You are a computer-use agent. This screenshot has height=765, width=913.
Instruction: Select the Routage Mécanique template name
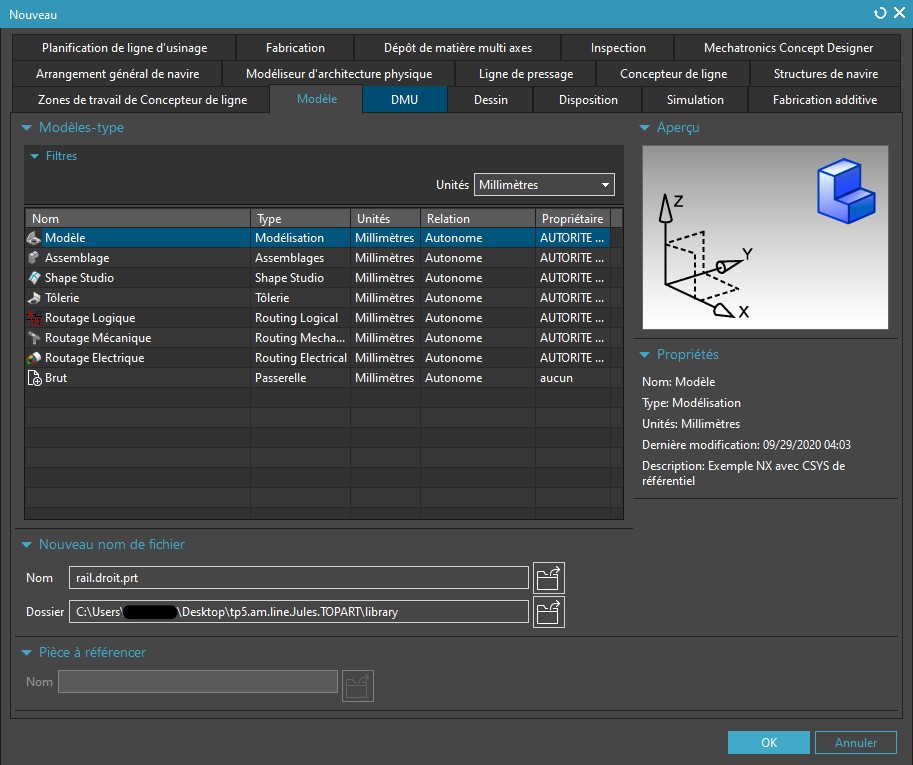[x=98, y=338]
